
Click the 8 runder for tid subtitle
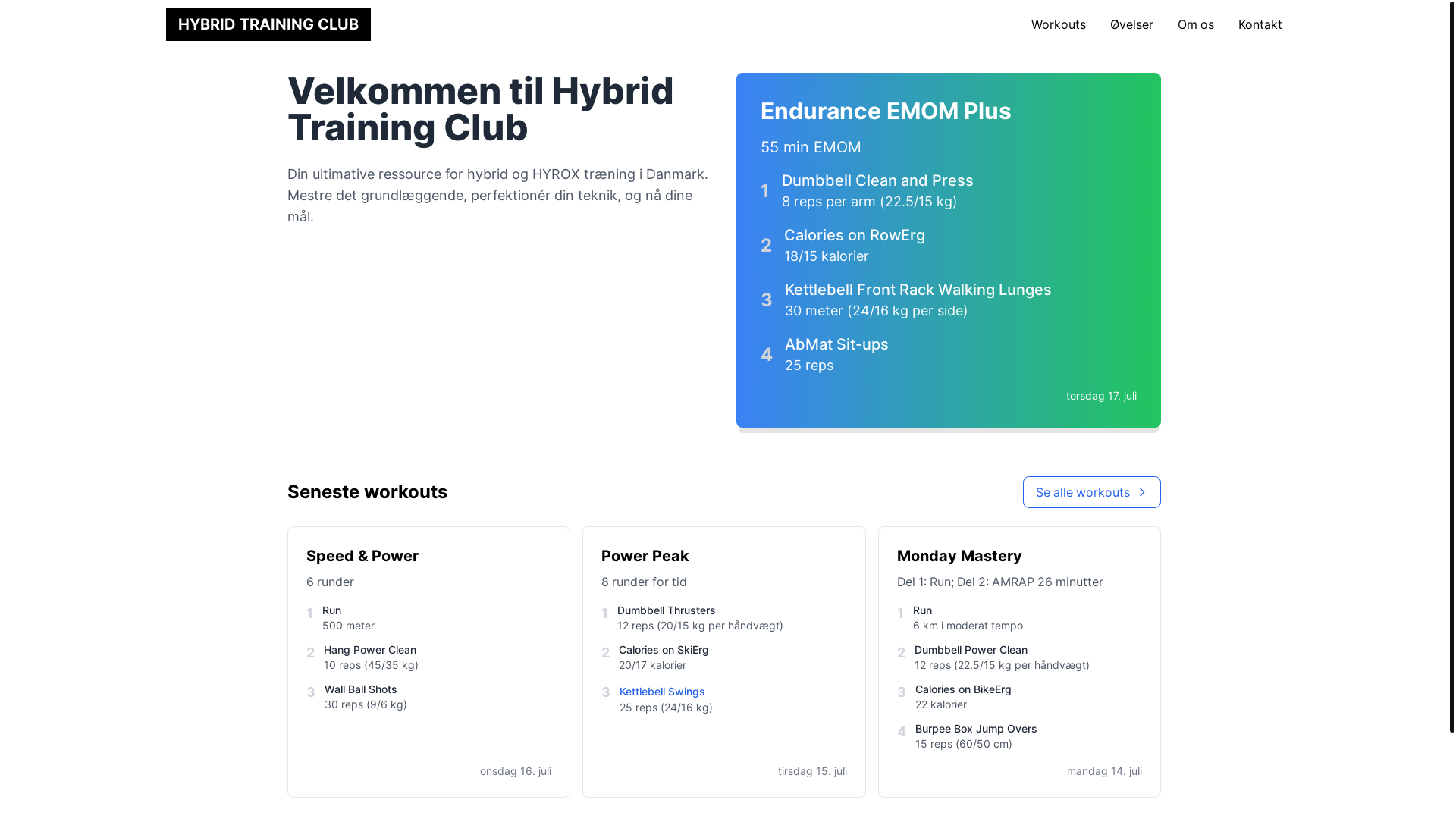[x=644, y=582]
